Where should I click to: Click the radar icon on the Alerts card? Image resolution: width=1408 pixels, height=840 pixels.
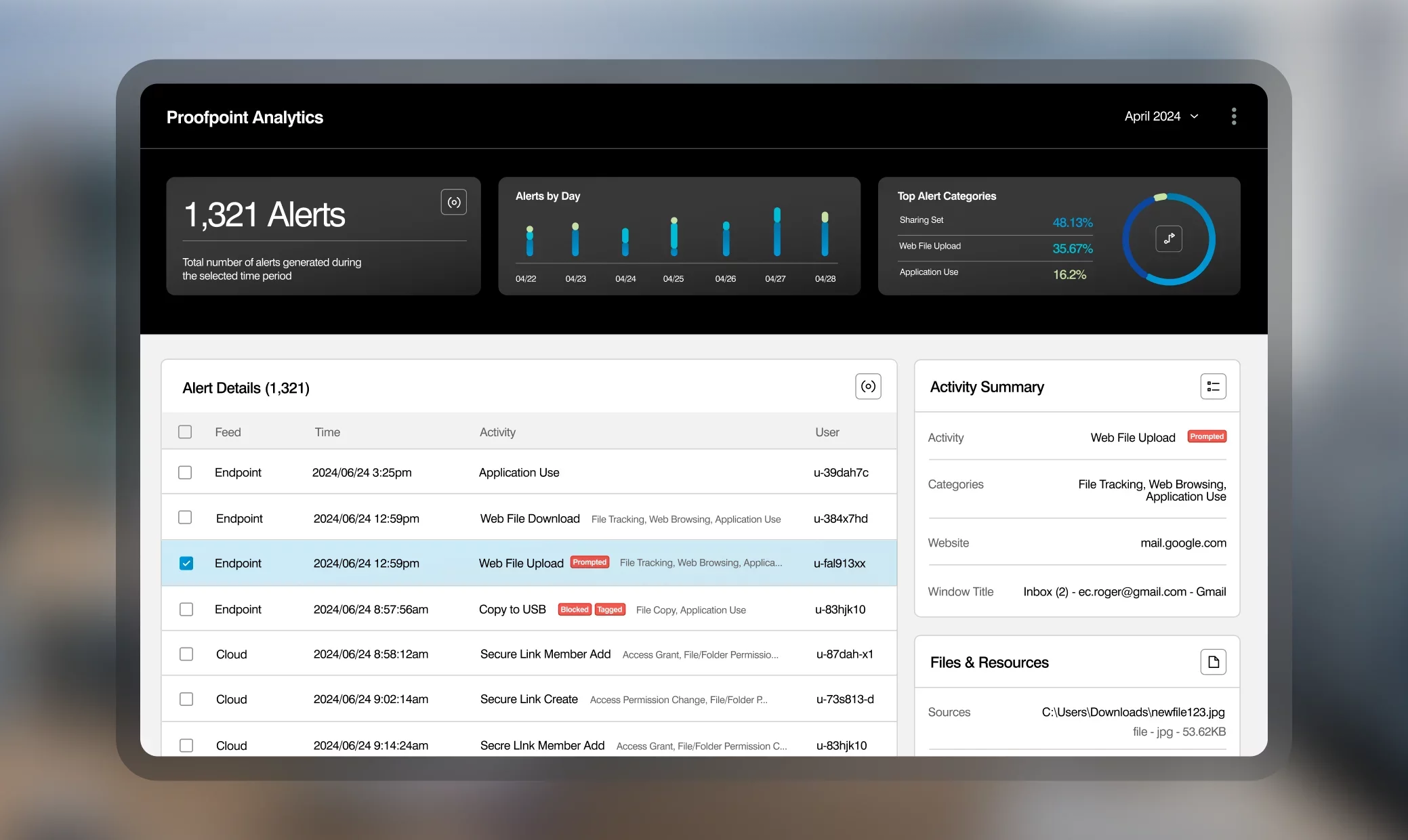click(454, 201)
